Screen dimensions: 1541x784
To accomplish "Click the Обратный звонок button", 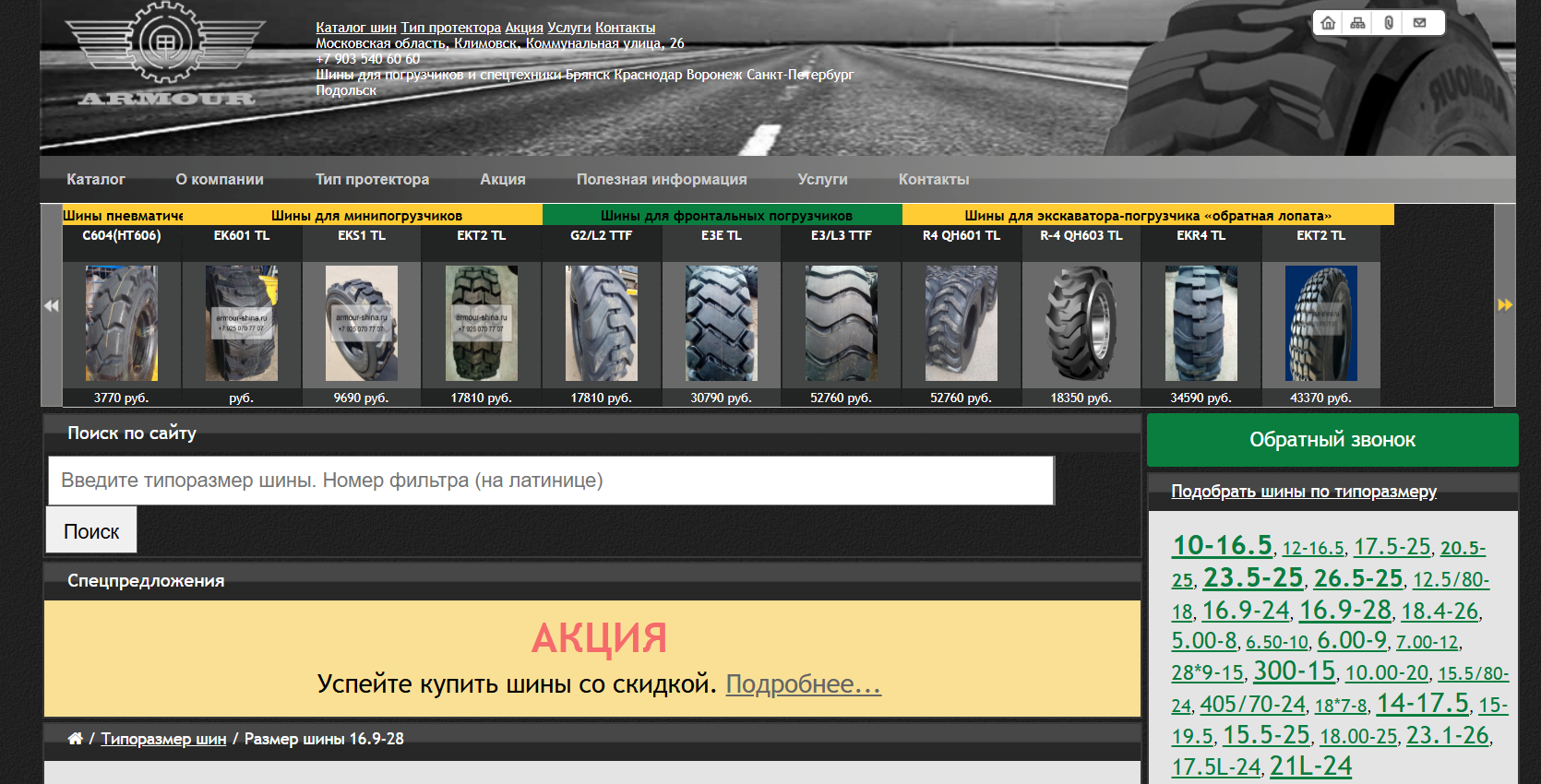I will (1332, 440).
